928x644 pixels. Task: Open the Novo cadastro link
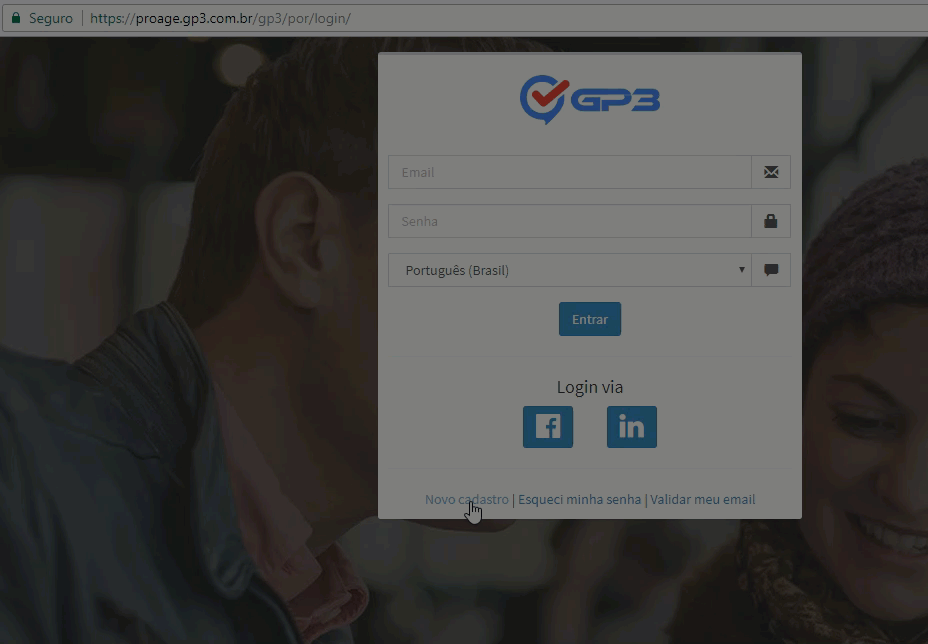(466, 499)
